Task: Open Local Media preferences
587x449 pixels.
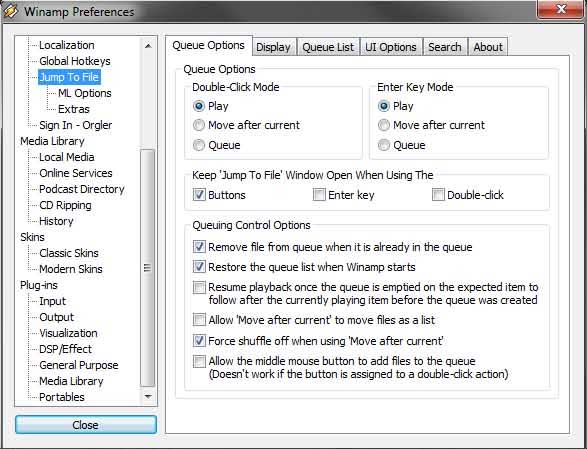Action: coord(67,157)
